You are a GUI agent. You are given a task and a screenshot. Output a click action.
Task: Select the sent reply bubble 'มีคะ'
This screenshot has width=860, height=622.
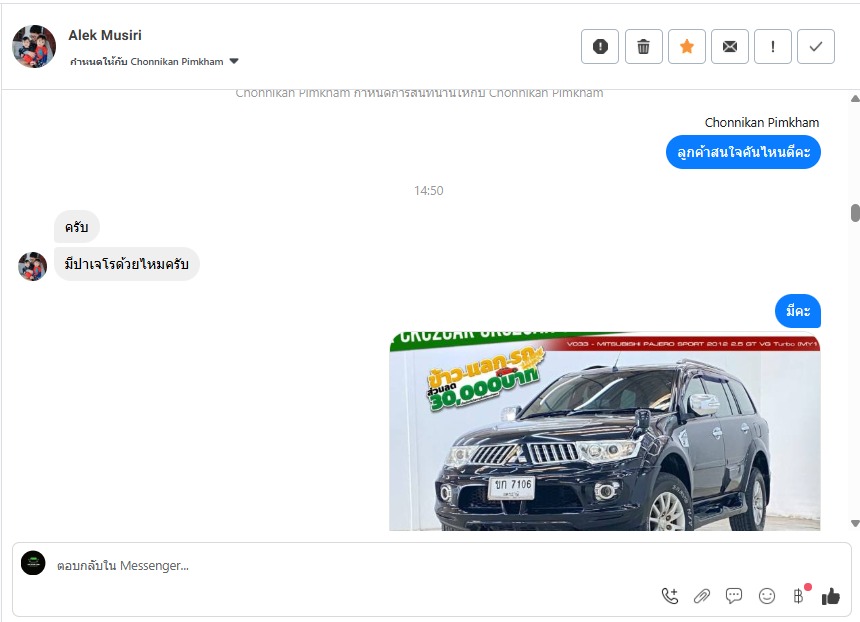tap(798, 311)
